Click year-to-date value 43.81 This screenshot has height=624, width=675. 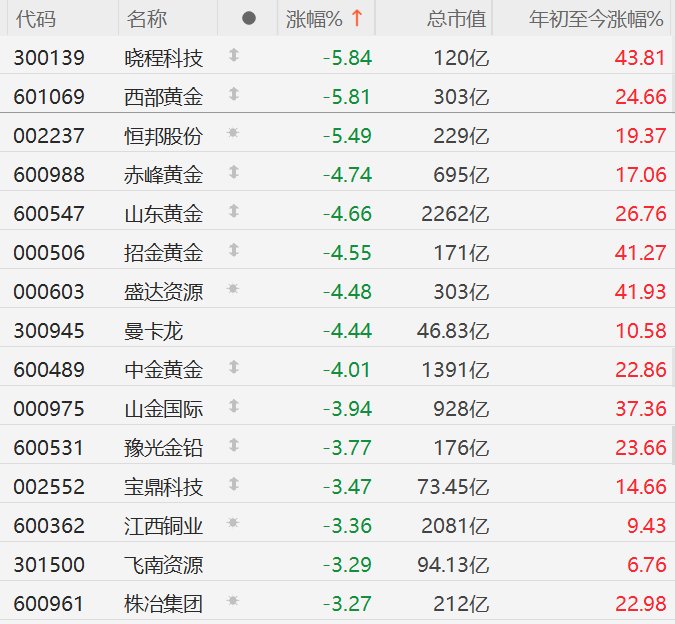(640, 58)
